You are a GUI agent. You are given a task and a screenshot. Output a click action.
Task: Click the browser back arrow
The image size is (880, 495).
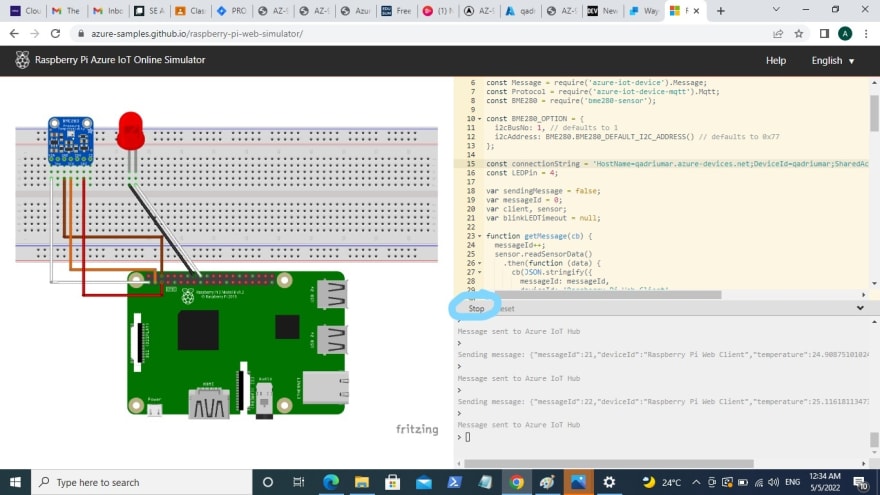pos(14,34)
